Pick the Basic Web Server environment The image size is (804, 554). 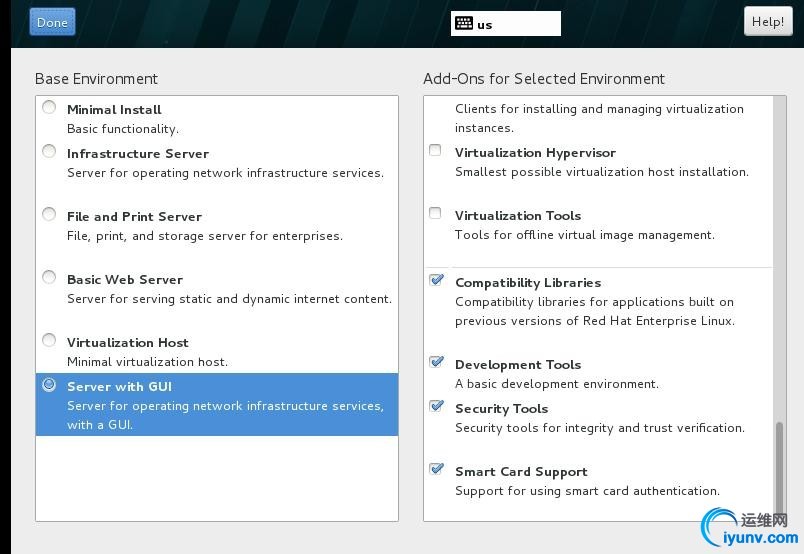tap(49, 277)
